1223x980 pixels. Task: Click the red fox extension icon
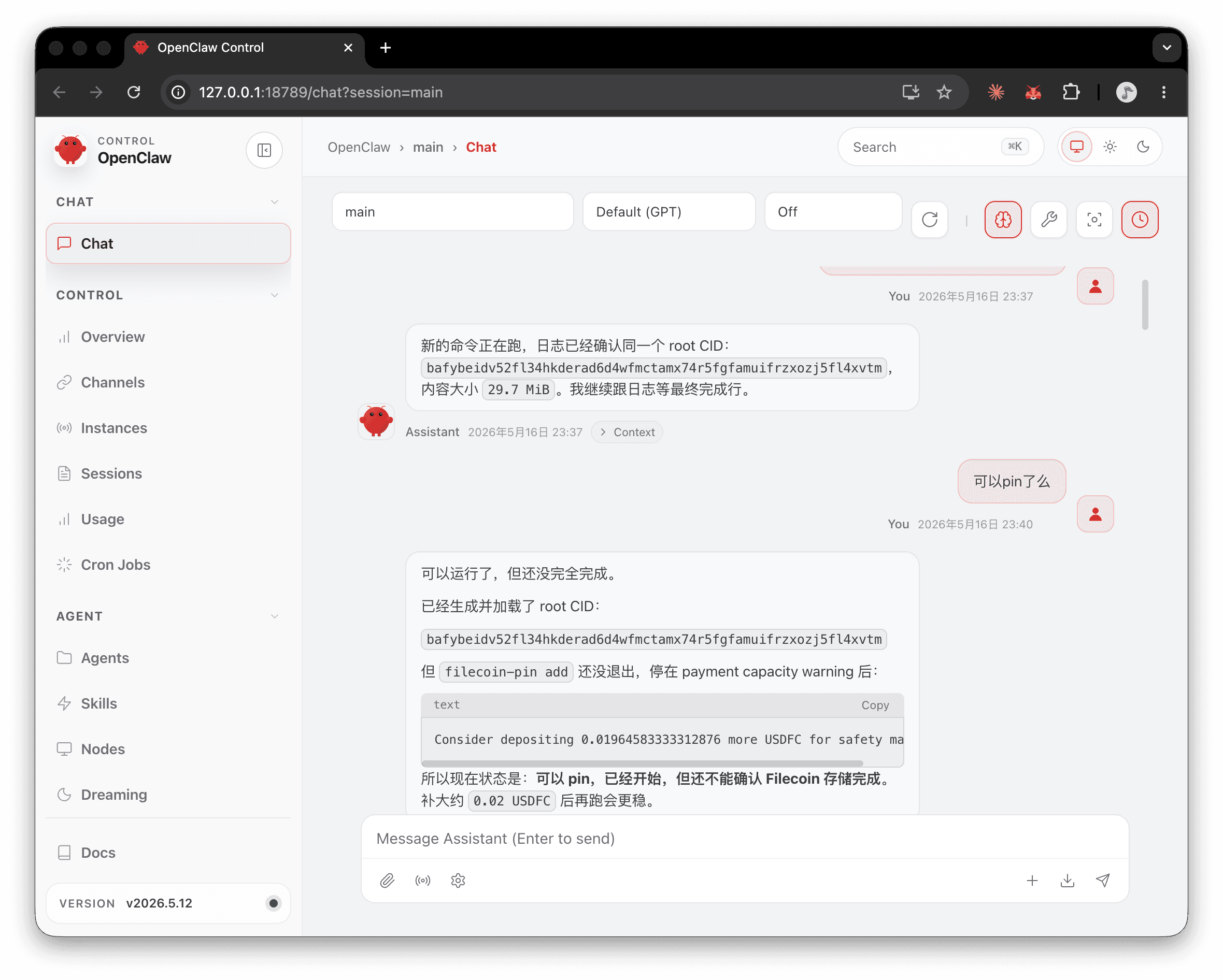click(1032, 92)
